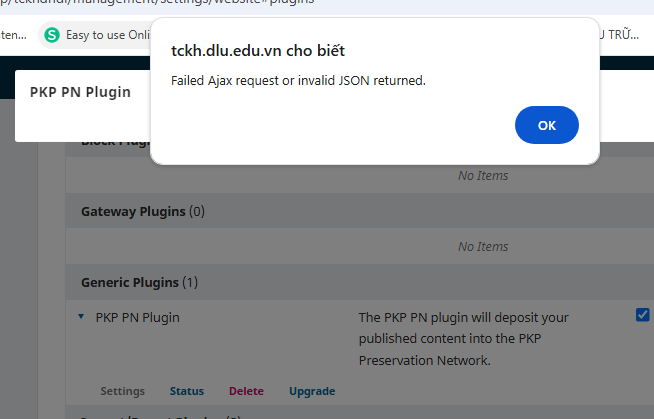Click the Gateway Plugins (0) heading

[143, 211]
